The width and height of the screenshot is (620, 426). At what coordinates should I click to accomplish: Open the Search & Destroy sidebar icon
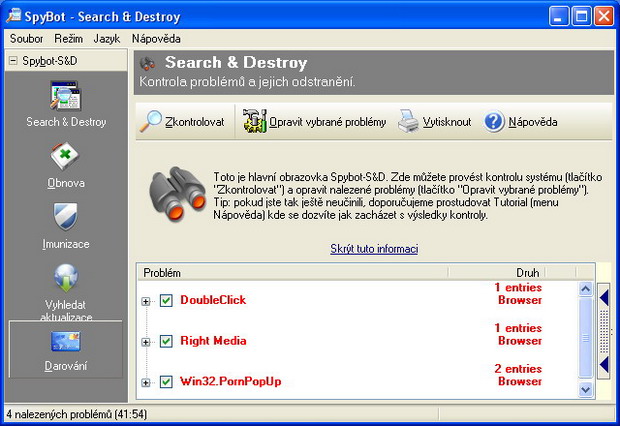tap(66, 96)
